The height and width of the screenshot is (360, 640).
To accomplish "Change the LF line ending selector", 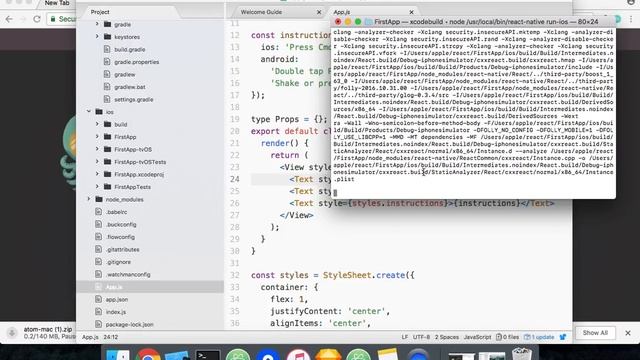I will click(x=404, y=337).
